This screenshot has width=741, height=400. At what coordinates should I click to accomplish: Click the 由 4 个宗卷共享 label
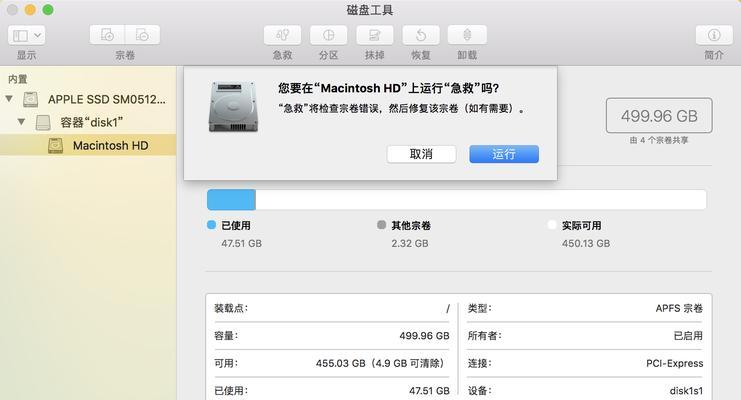click(659, 140)
